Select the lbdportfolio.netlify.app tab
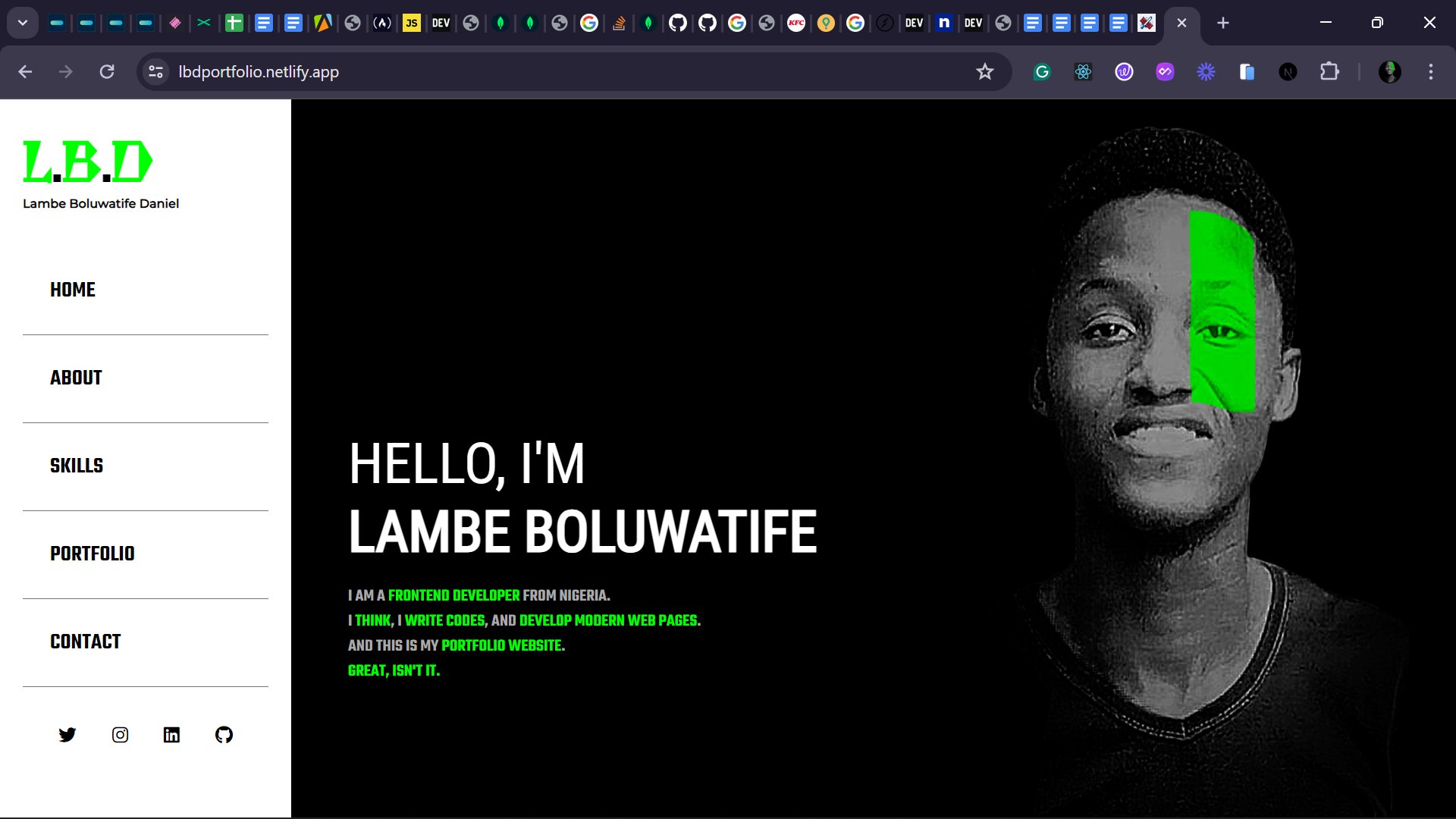Image resolution: width=1456 pixels, height=819 pixels. point(1168,23)
